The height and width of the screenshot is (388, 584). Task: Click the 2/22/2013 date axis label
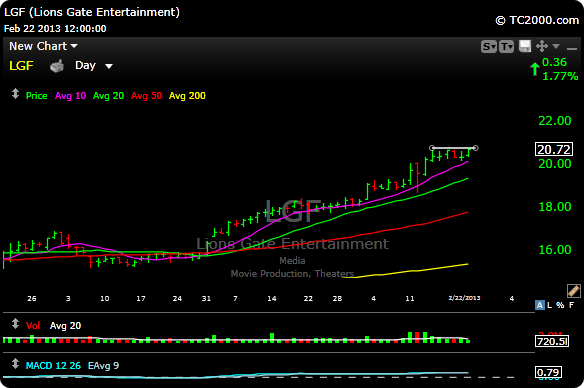464,298
